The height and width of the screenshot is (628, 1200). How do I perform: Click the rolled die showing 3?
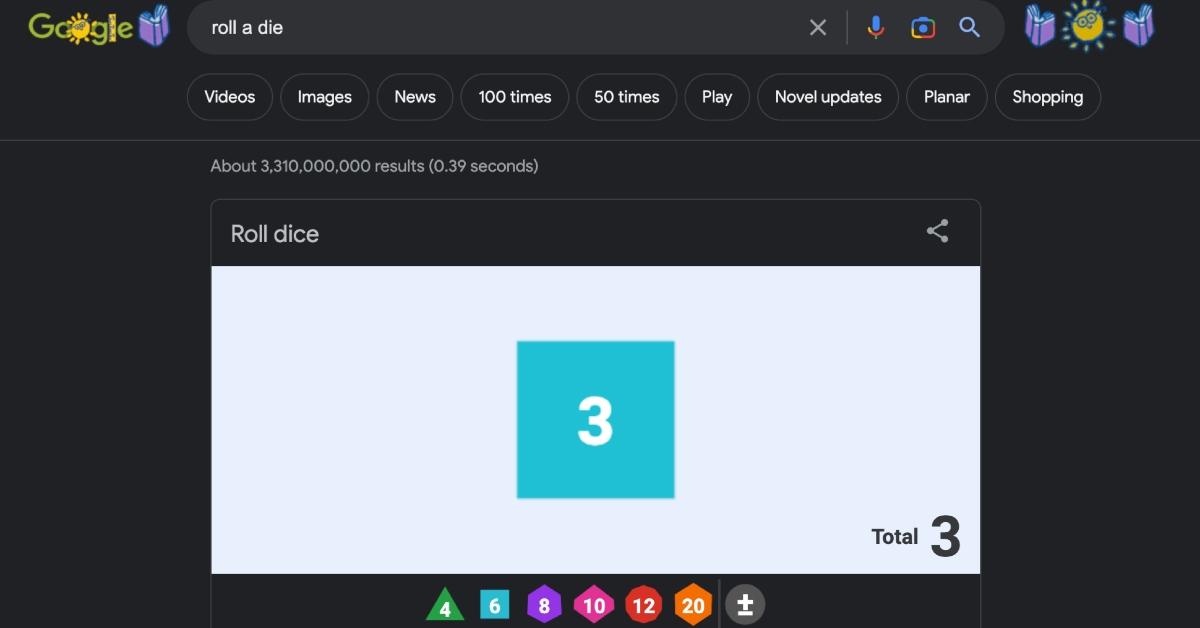[595, 420]
